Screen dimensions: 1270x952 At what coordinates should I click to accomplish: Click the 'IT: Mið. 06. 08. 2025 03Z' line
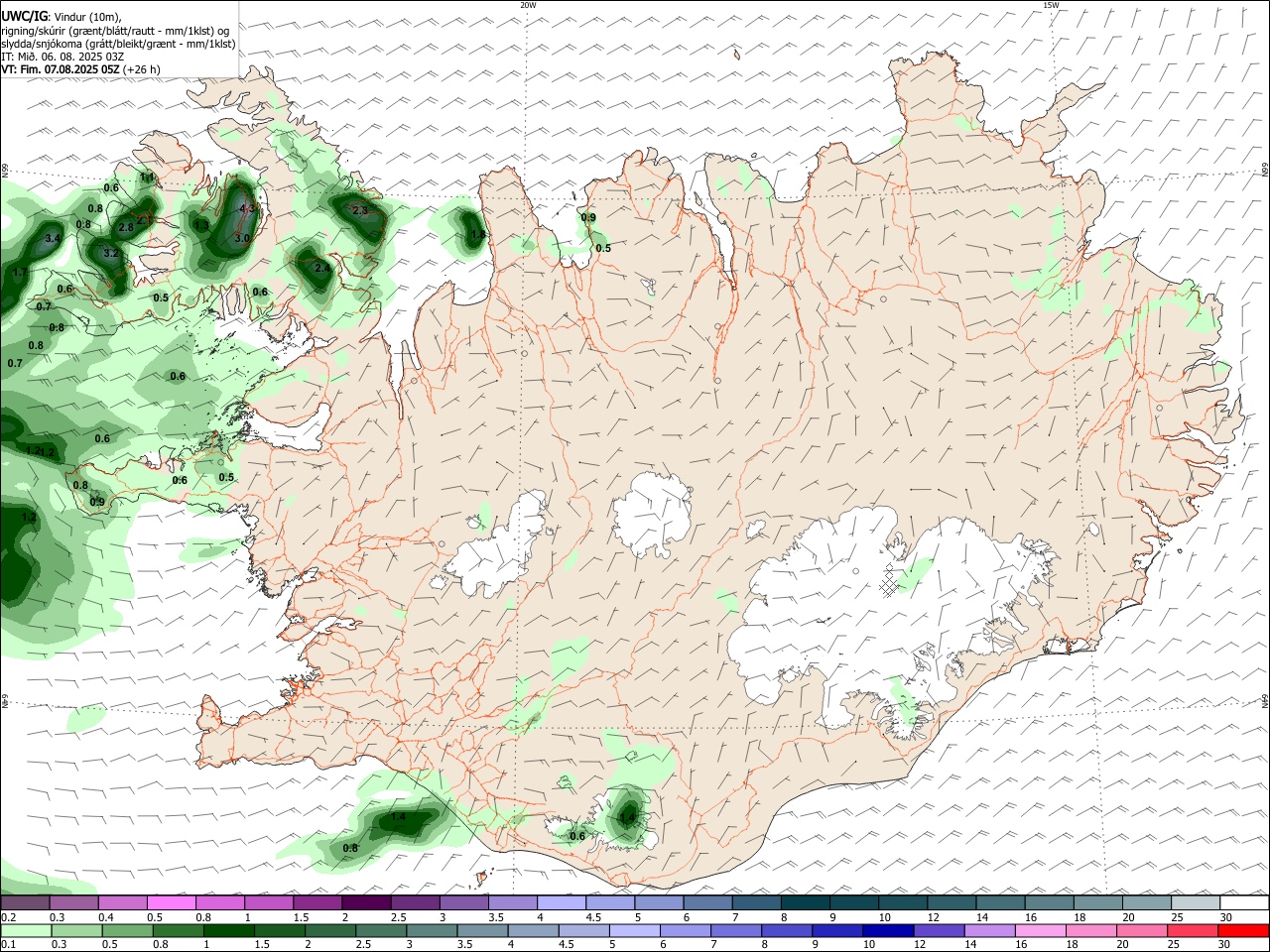coord(63,57)
